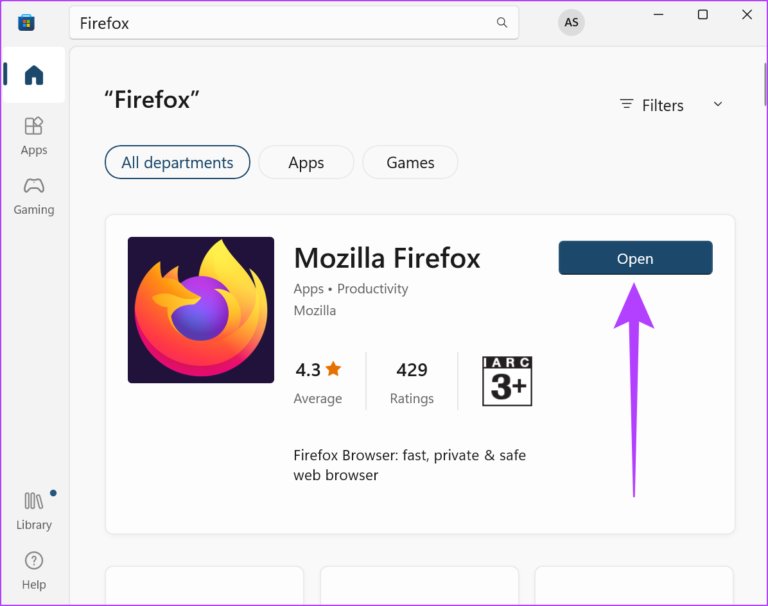
Task: Click the search magnifier icon
Action: click(x=502, y=23)
